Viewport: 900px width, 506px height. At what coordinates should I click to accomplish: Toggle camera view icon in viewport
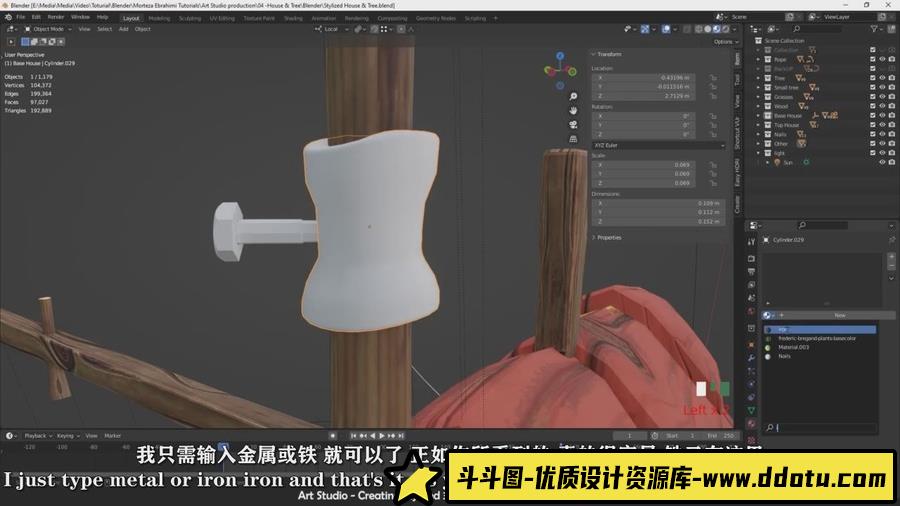point(573,124)
